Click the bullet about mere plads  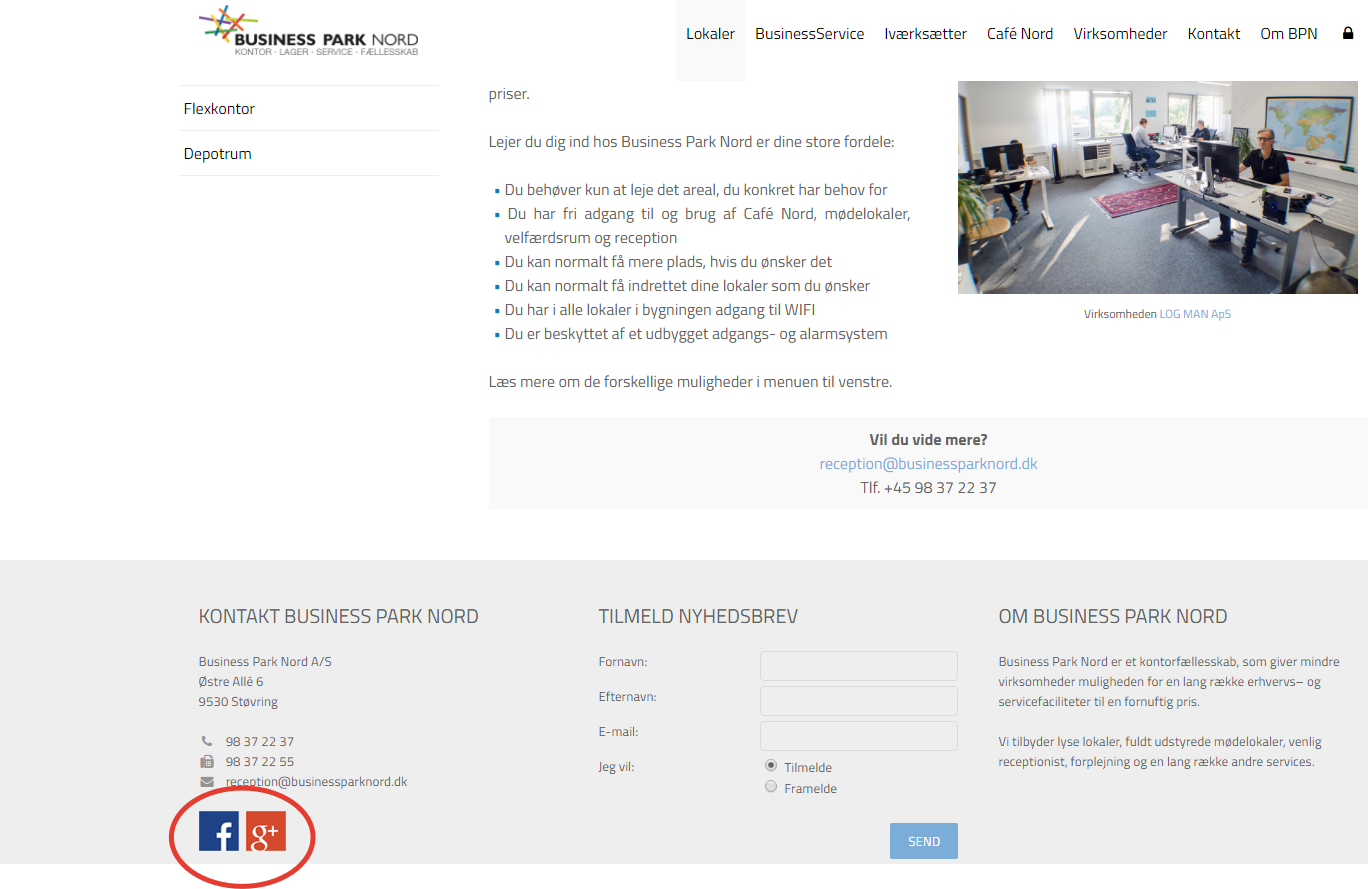[x=668, y=262]
